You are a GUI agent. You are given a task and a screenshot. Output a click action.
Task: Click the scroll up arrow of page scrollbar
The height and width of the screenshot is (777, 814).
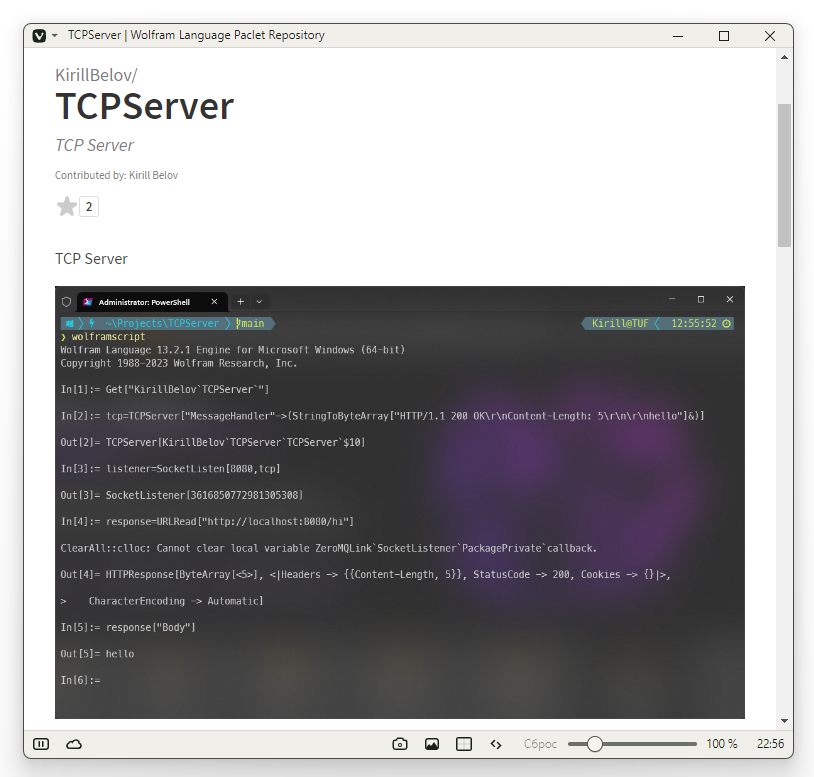click(784, 57)
